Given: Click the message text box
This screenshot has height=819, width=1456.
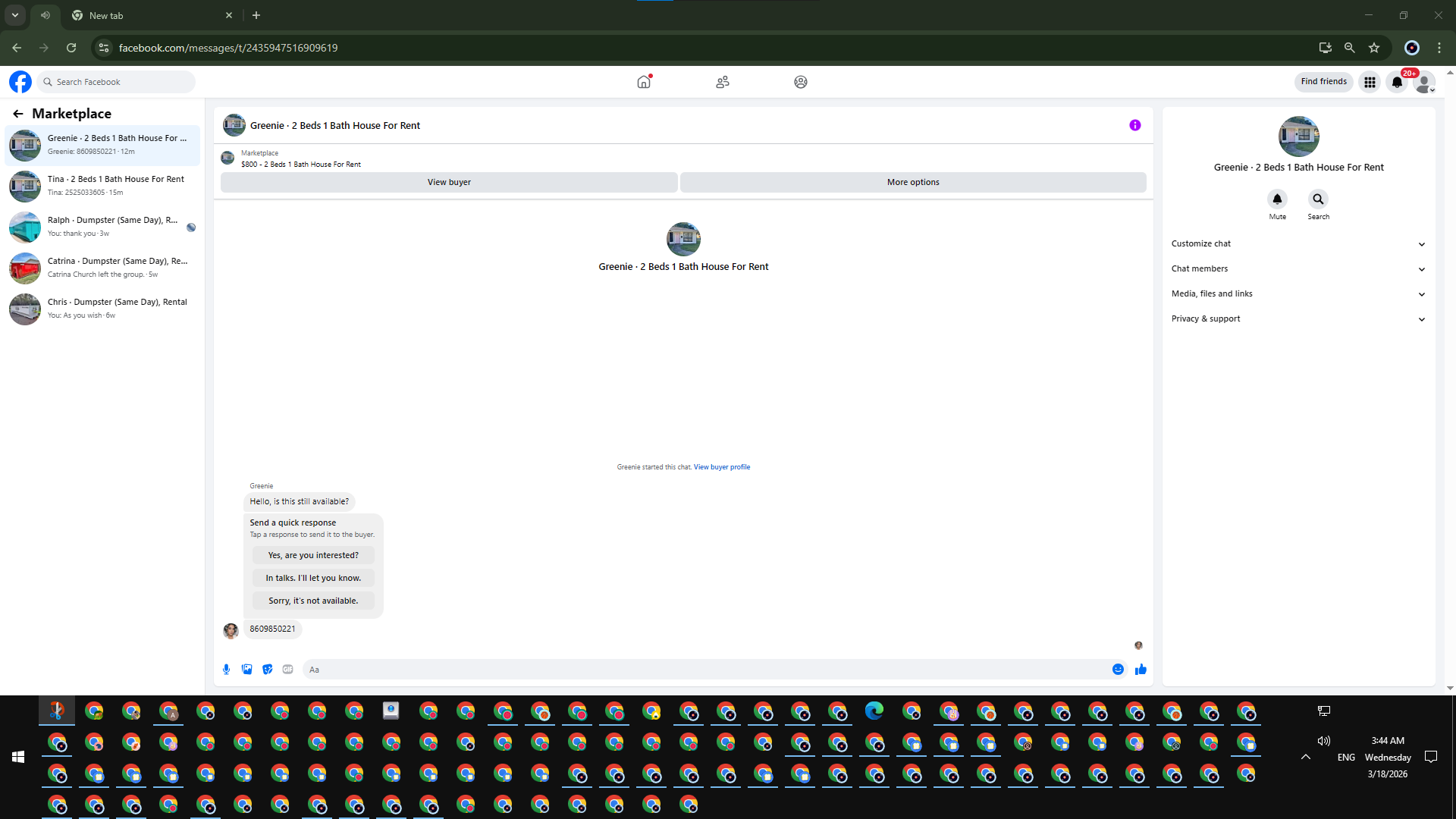Looking at the screenshot, I should click(705, 670).
